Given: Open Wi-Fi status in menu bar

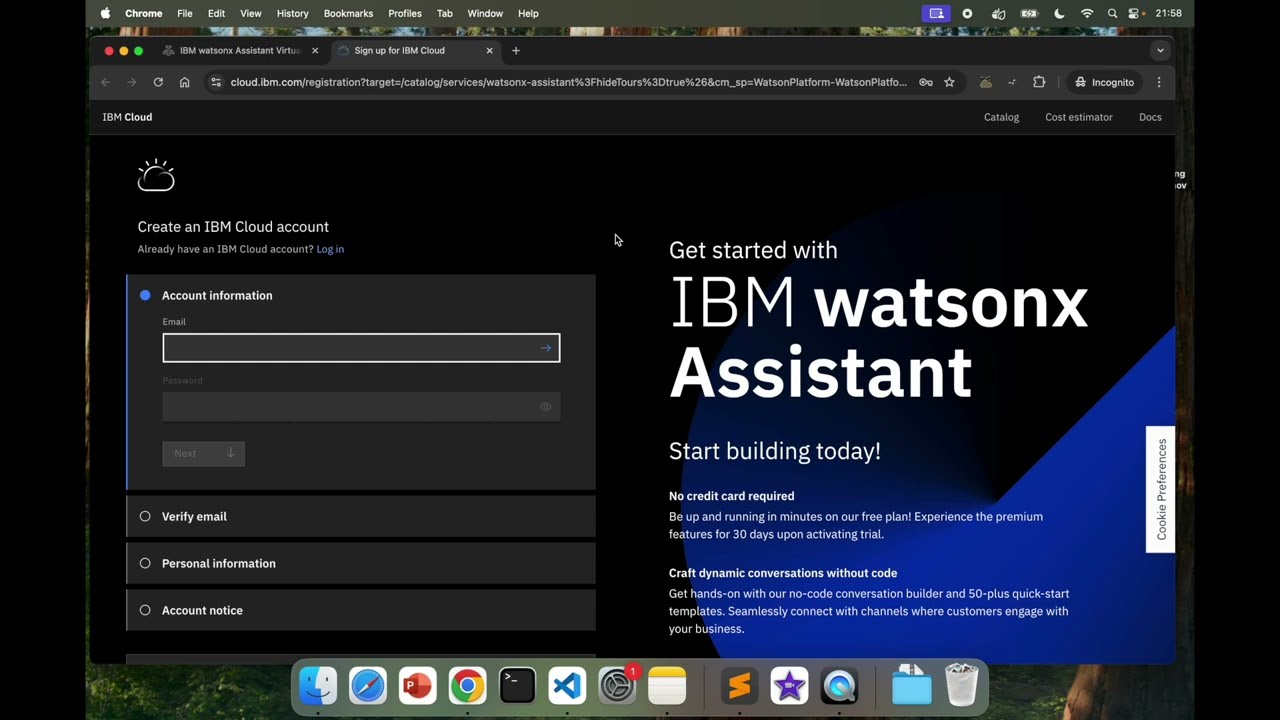Looking at the screenshot, I should point(1087,13).
